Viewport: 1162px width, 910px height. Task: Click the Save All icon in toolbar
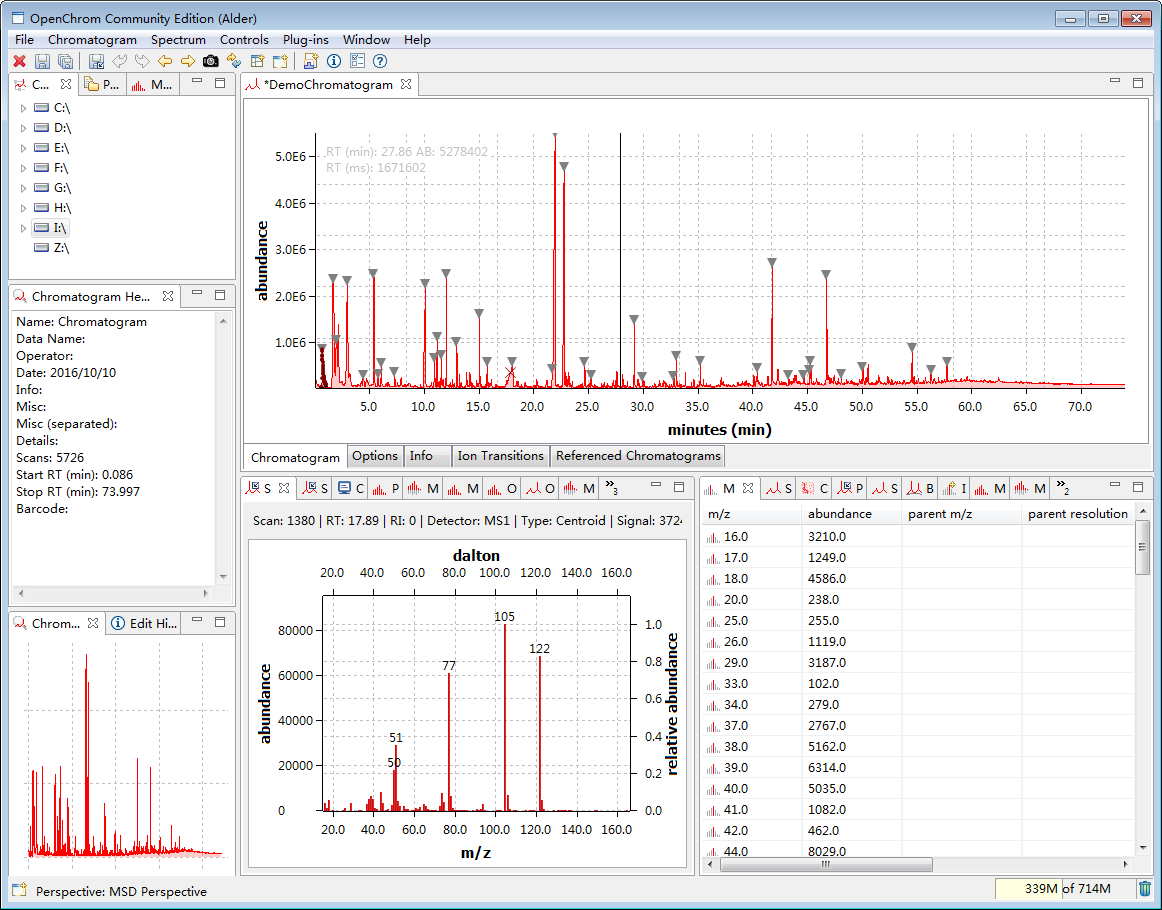point(65,62)
